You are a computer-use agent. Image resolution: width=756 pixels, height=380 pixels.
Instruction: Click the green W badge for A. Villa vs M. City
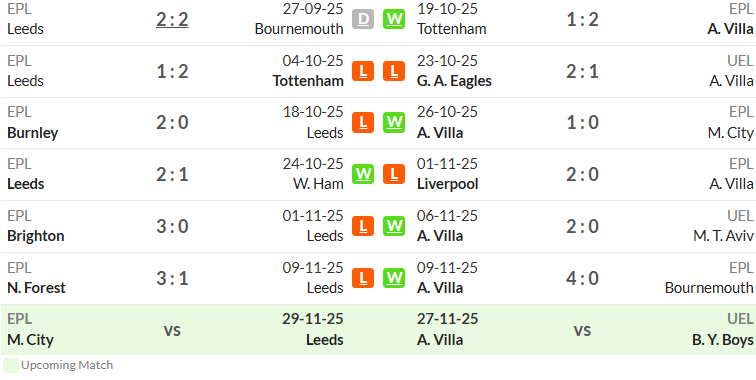(394, 122)
